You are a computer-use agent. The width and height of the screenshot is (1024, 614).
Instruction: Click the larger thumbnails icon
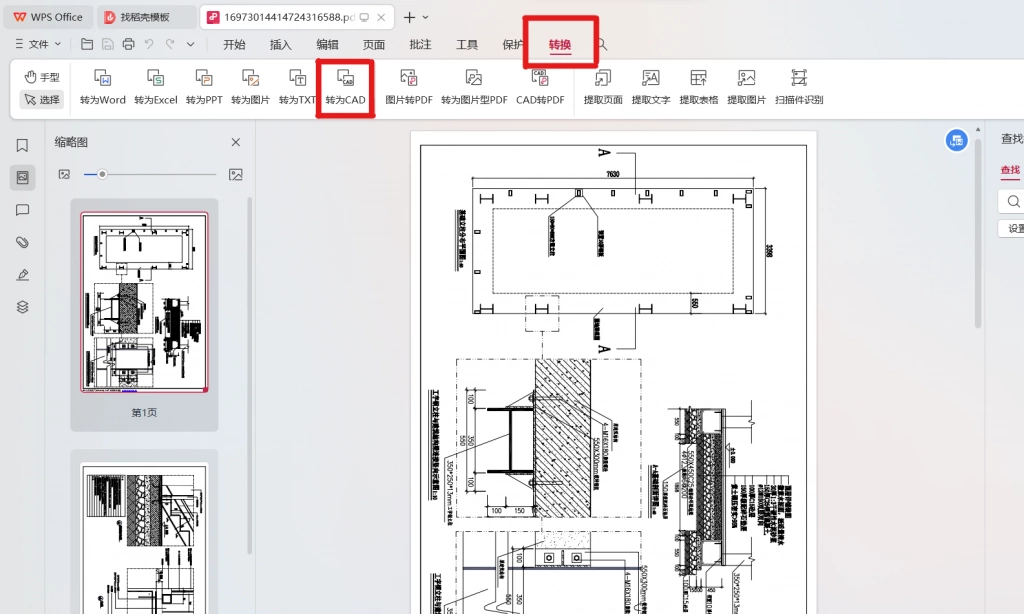click(236, 174)
